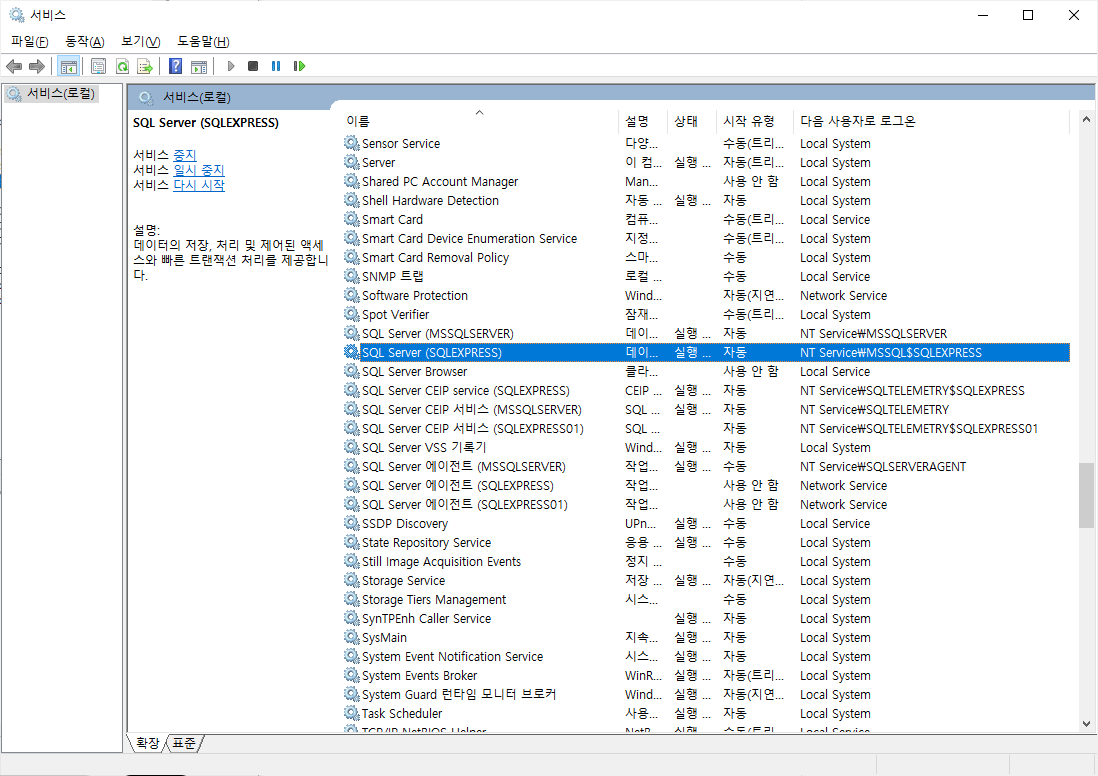The height and width of the screenshot is (776, 1098).
Task: Click the Back arrow toolbar icon
Action: [x=14, y=67]
